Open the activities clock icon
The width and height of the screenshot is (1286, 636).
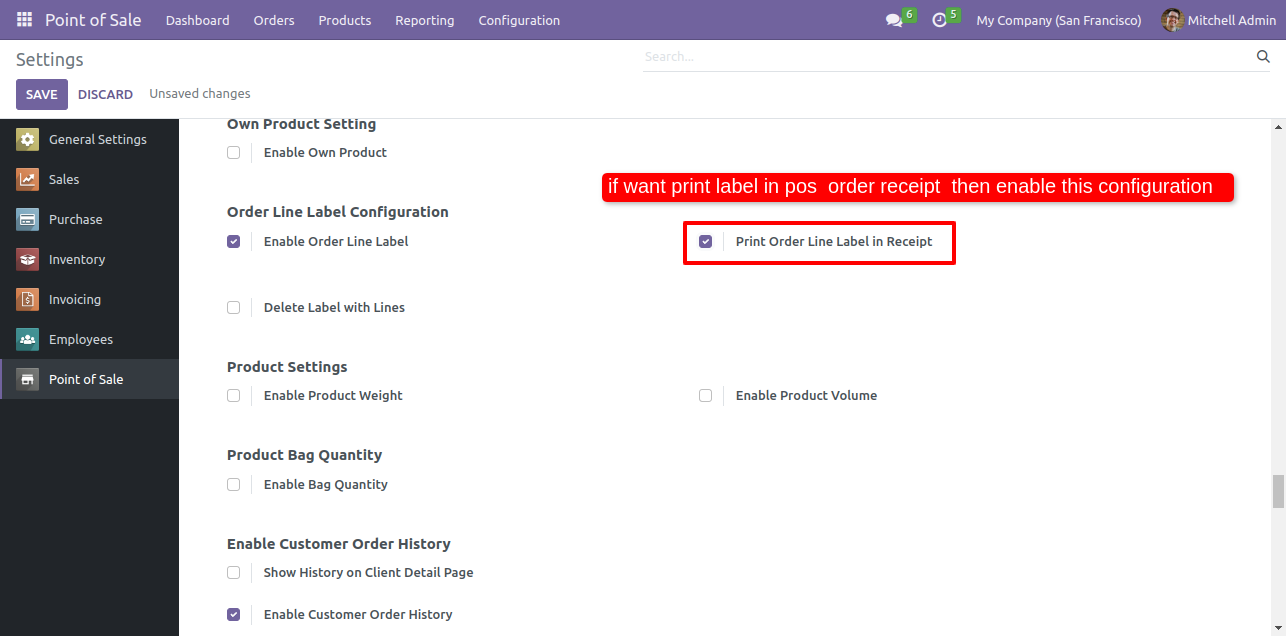939,20
